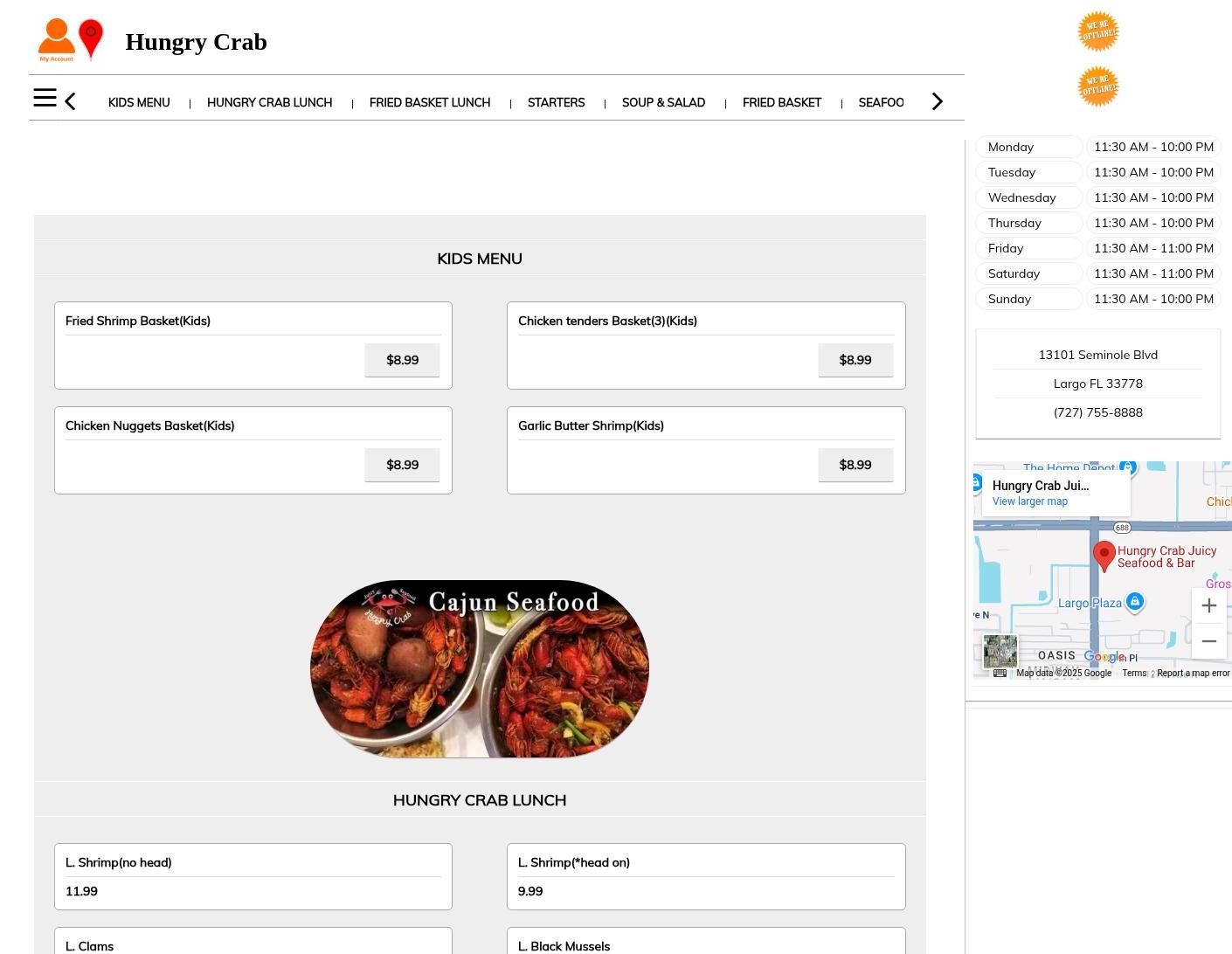
Task: Click $8.99 for Garlic Butter Shrimp(Kids)
Action: (855, 465)
